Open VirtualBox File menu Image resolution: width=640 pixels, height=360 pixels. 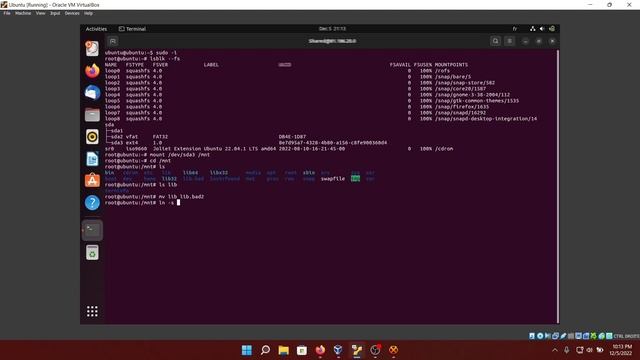(7, 13)
